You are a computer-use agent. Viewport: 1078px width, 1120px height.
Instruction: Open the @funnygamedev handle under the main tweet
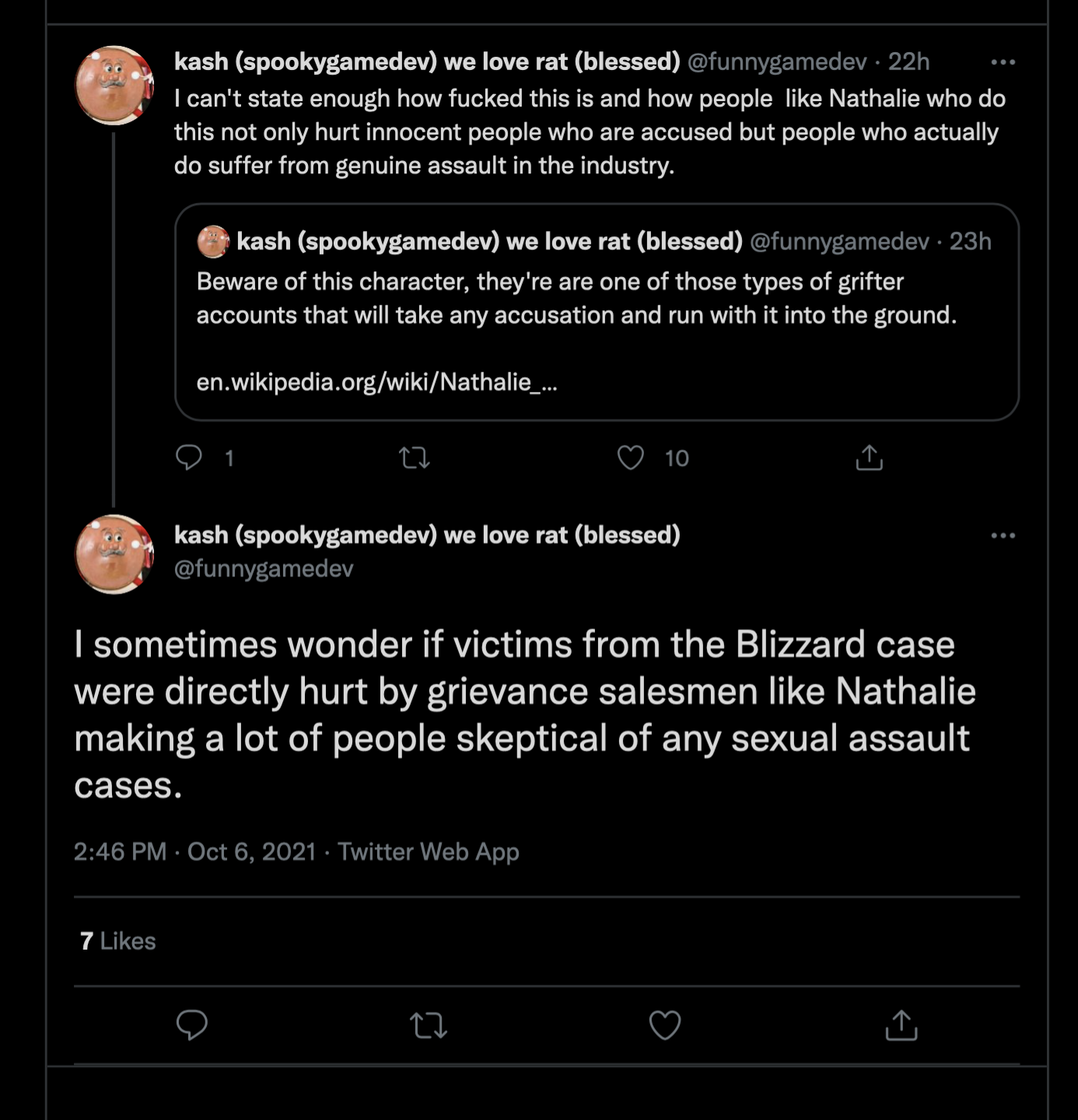coord(264,569)
